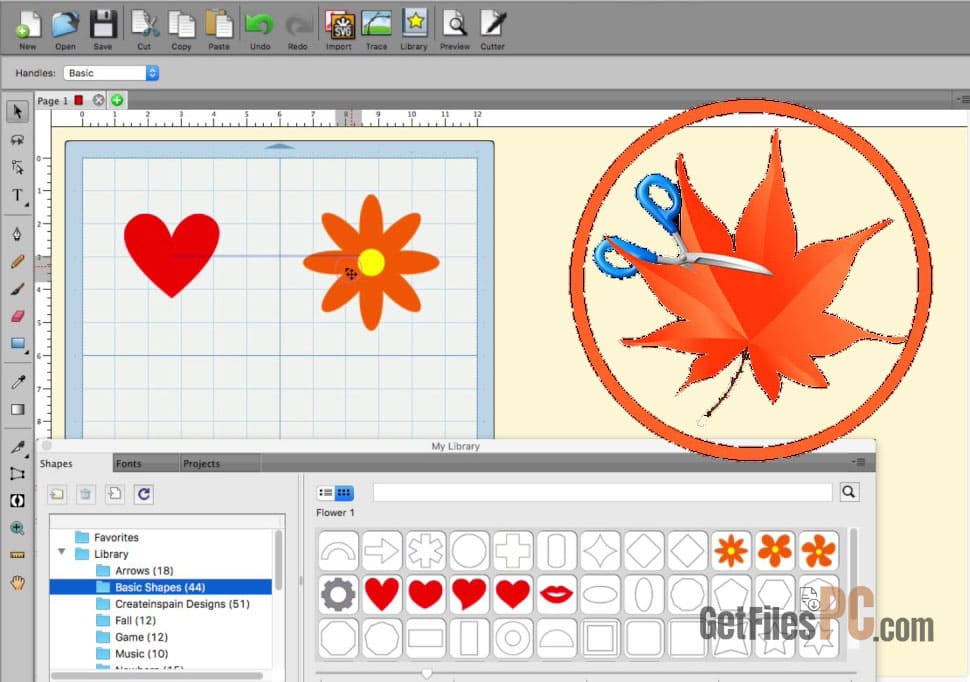Click the folder tree vertical scrollbar
The image size is (970, 682).
coord(278,560)
